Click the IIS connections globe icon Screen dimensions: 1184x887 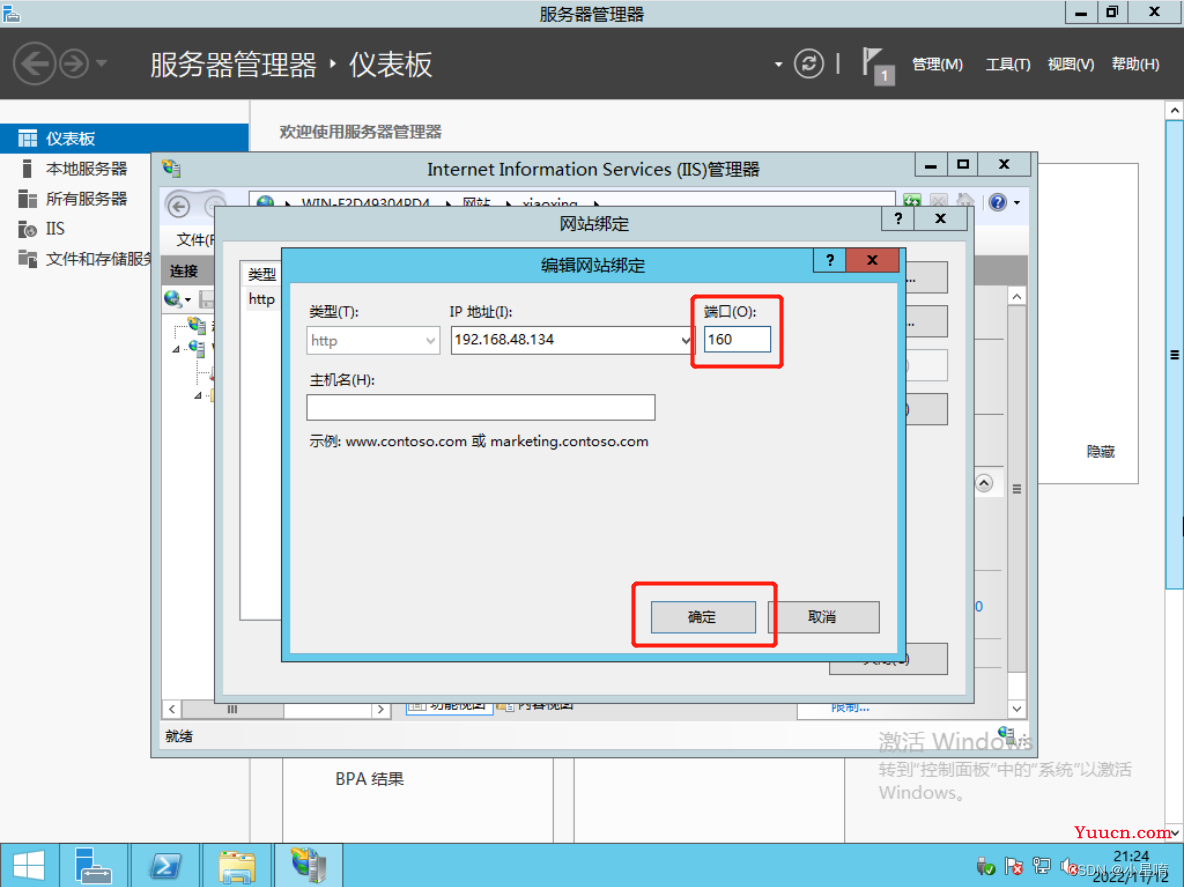pyautogui.click(x=173, y=299)
